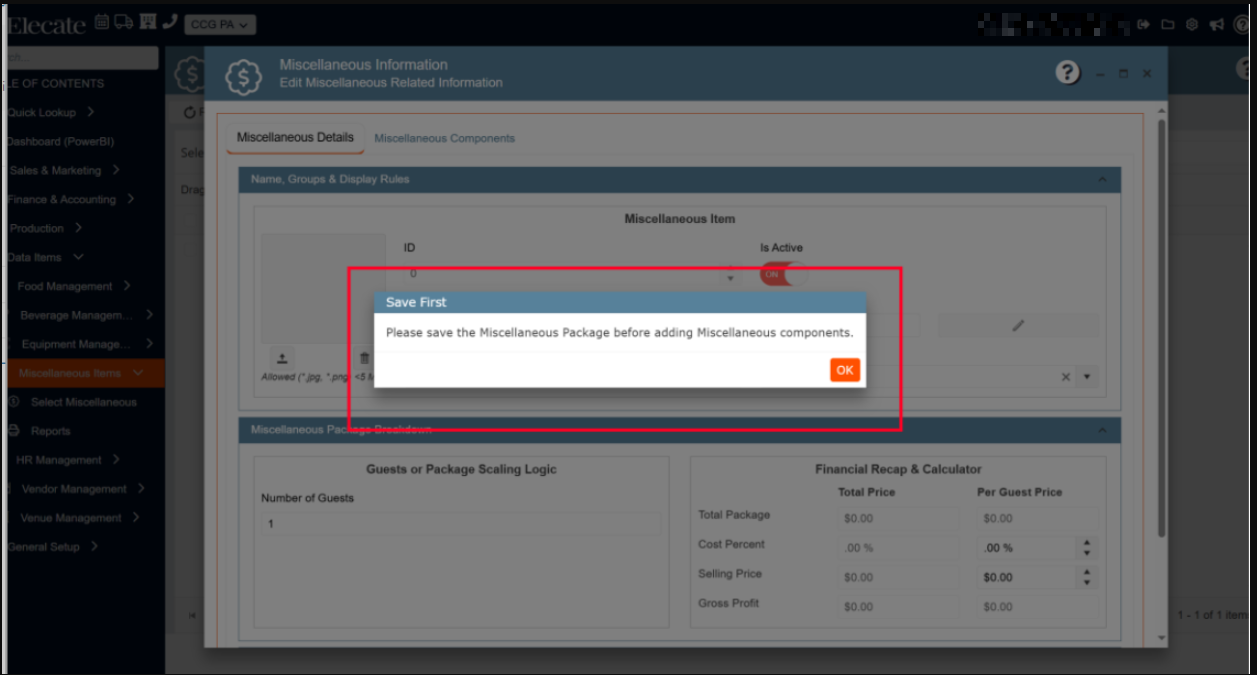Select the Miscellaneous Details tab
Image resolution: width=1257 pixels, height=675 pixels.
tap(295, 137)
